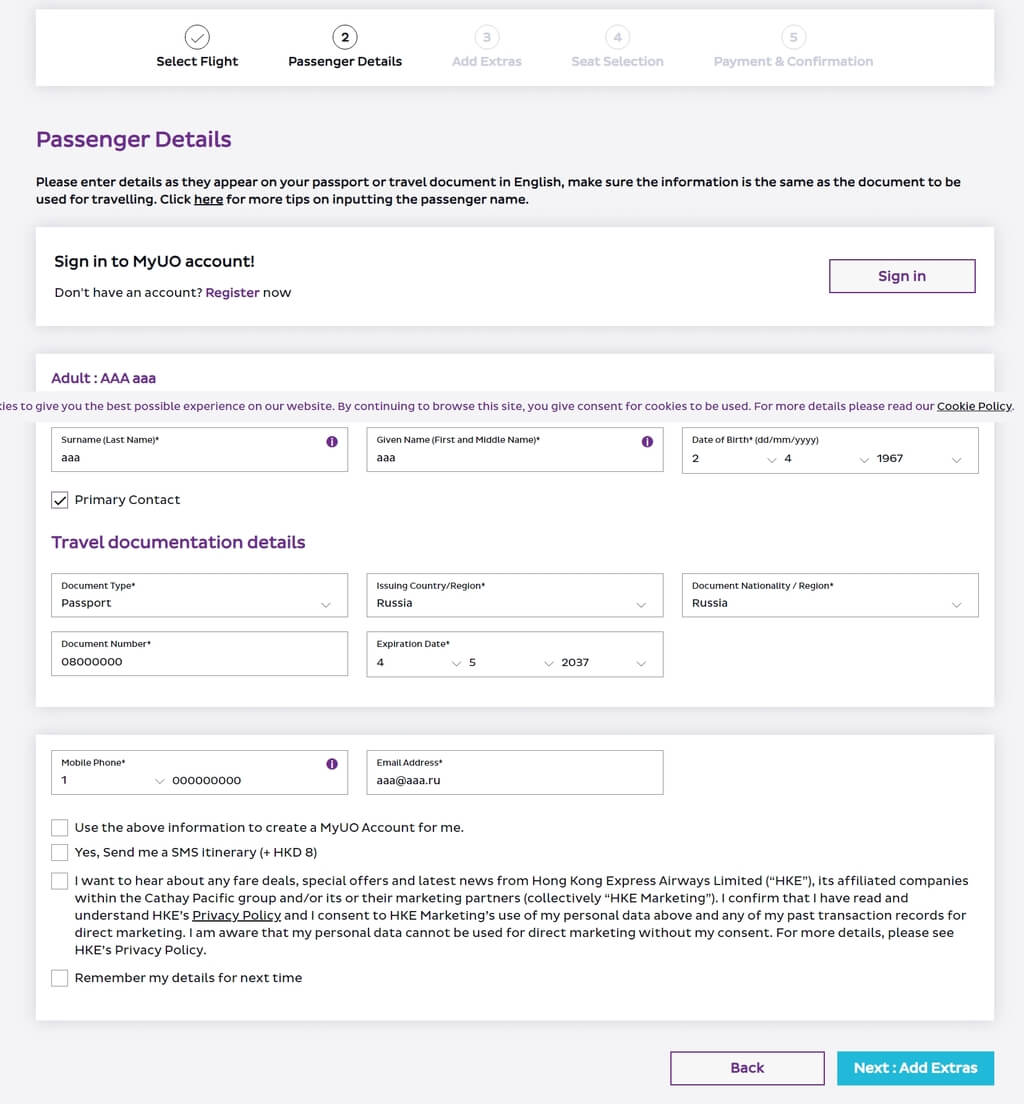Click the Mobile Phone info icon

pyautogui.click(x=332, y=764)
